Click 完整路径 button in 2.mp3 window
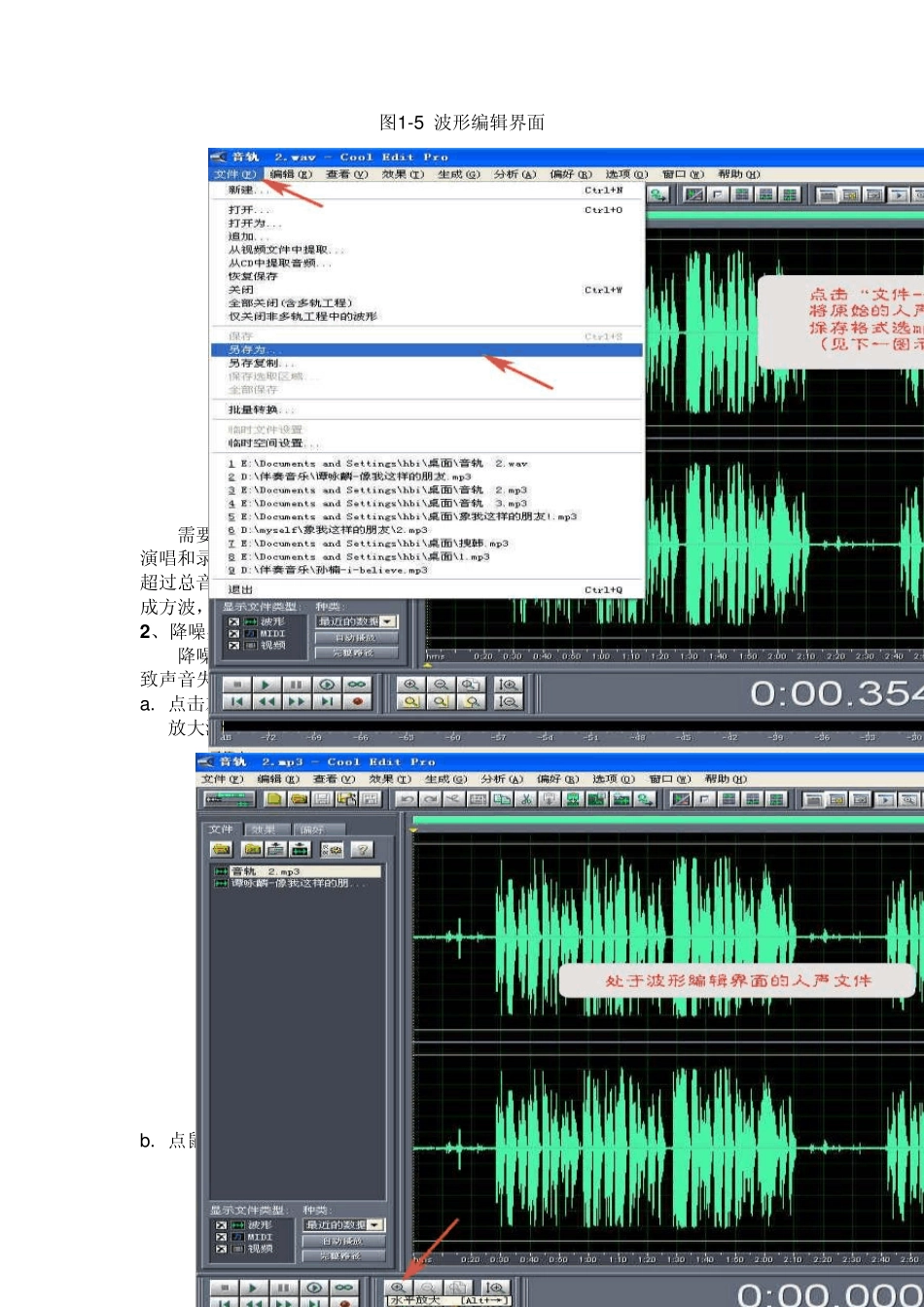Viewport: 924px width, 1307px height. 343,1255
